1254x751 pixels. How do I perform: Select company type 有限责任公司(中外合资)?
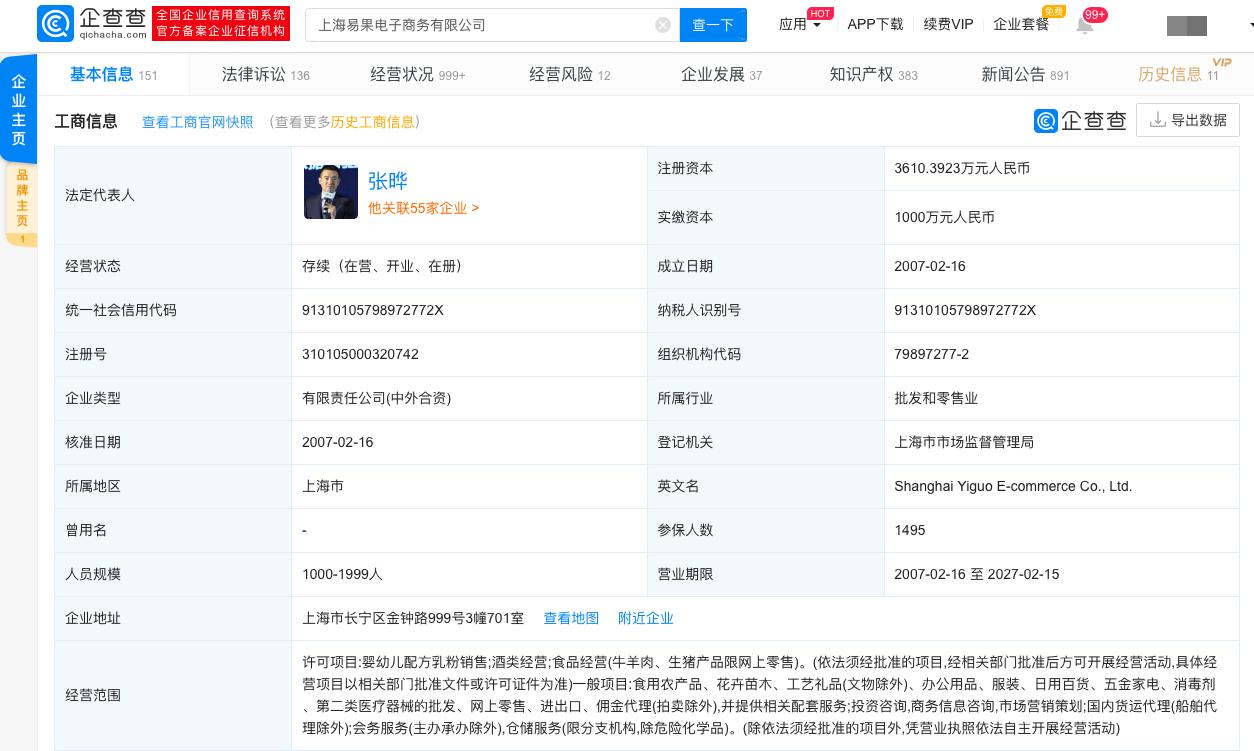pyautogui.click(x=377, y=398)
